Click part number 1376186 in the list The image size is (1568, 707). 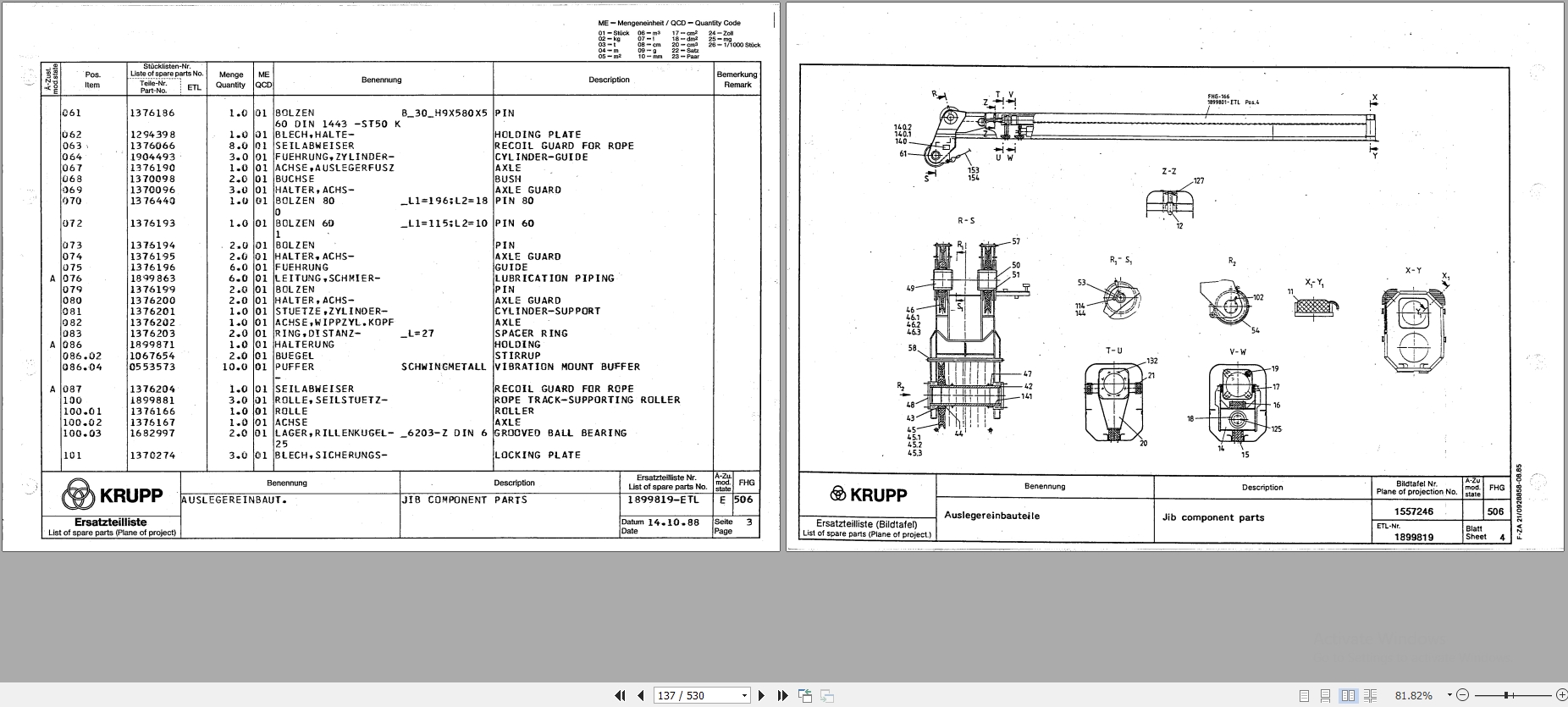tap(152, 113)
